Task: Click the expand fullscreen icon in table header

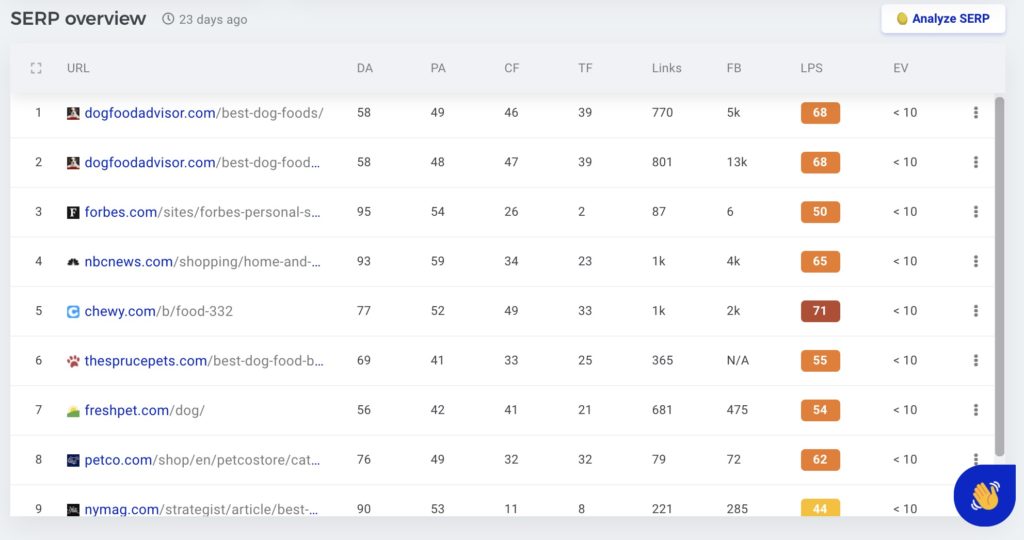Action: click(x=36, y=68)
